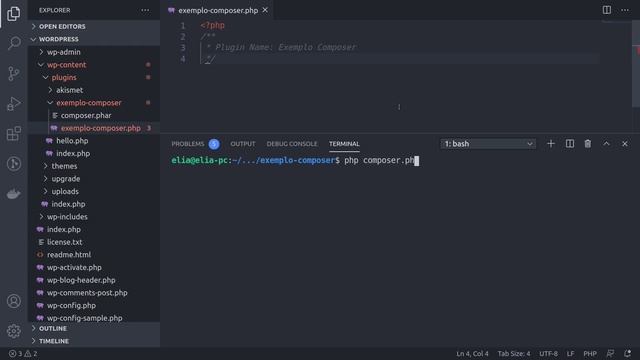Split the editor to the right
Image resolution: width=640 pixels, height=360 pixels.
pos(607,10)
